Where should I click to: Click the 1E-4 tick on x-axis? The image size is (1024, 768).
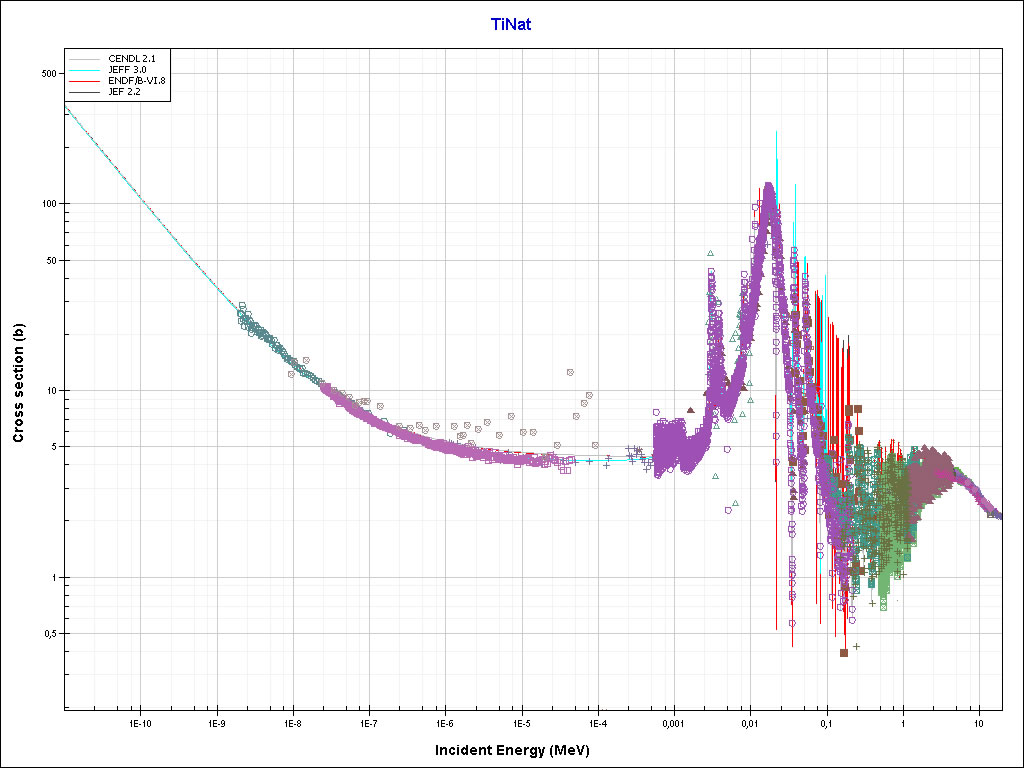[598, 722]
